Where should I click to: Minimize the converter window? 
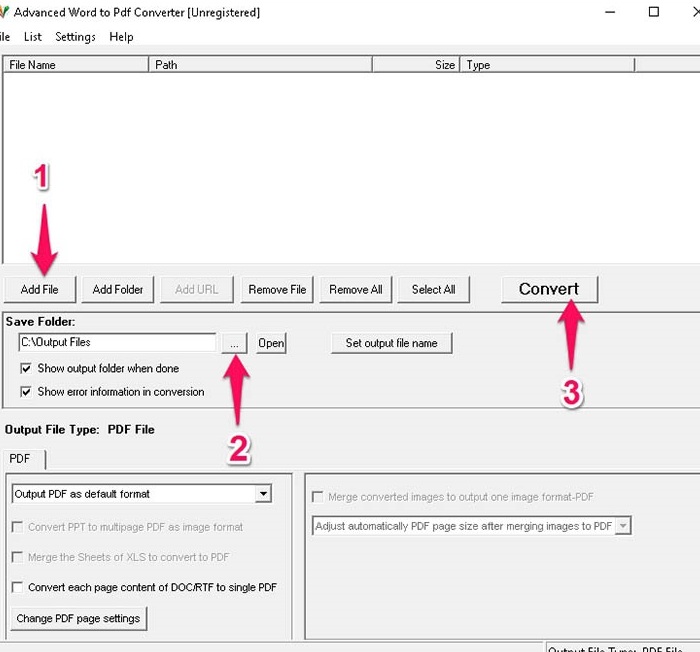click(610, 12)
